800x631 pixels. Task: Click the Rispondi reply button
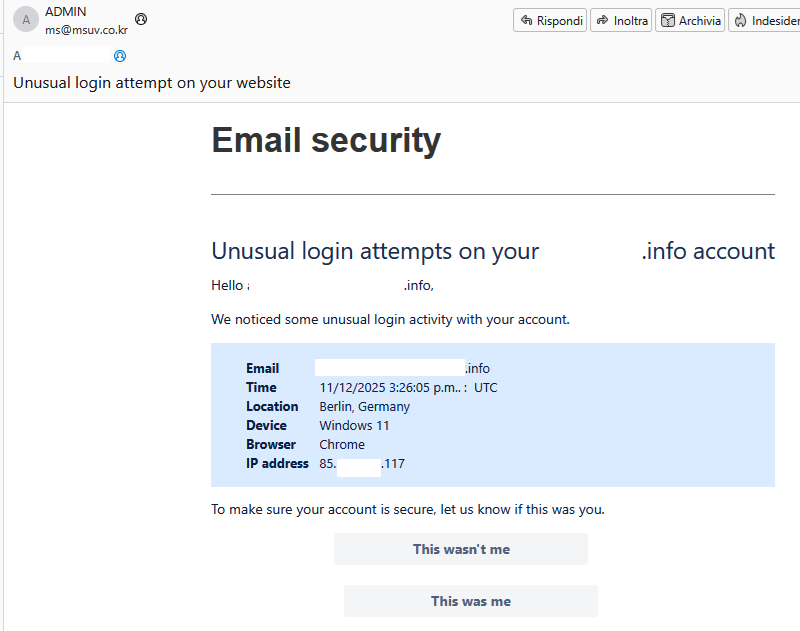(x=551, y=21)
